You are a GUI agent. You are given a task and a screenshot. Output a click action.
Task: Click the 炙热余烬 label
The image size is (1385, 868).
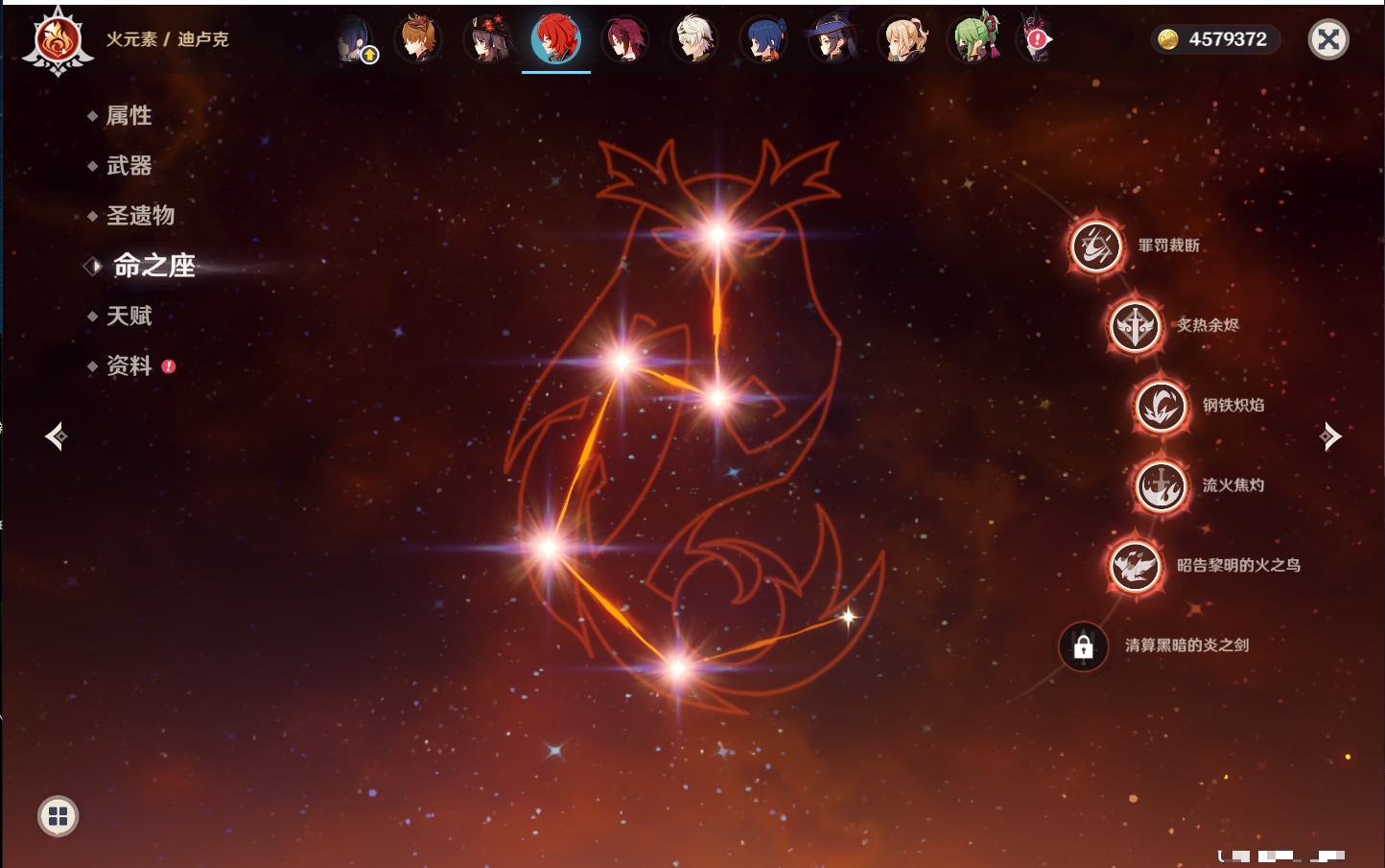1208,325
